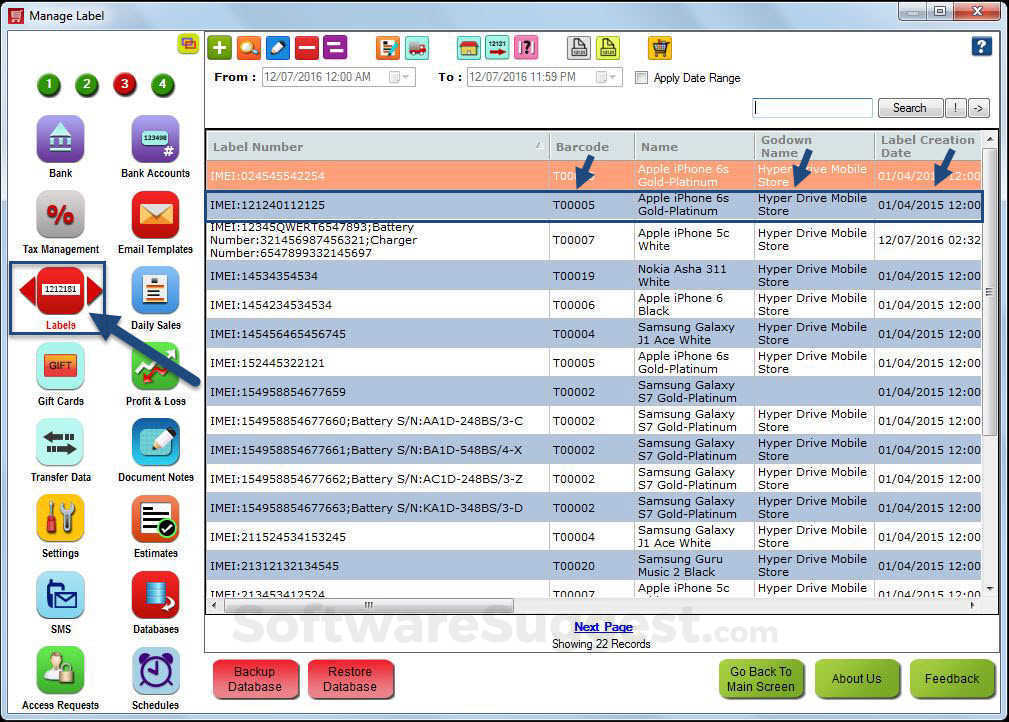Enable the Apply Date Range checkbox
1009x722 pixels.
click(642, 78)
